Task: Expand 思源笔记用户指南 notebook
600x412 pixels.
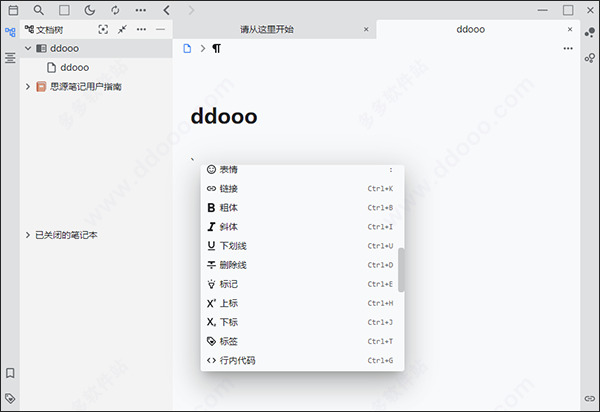Action: coord(28,87)
